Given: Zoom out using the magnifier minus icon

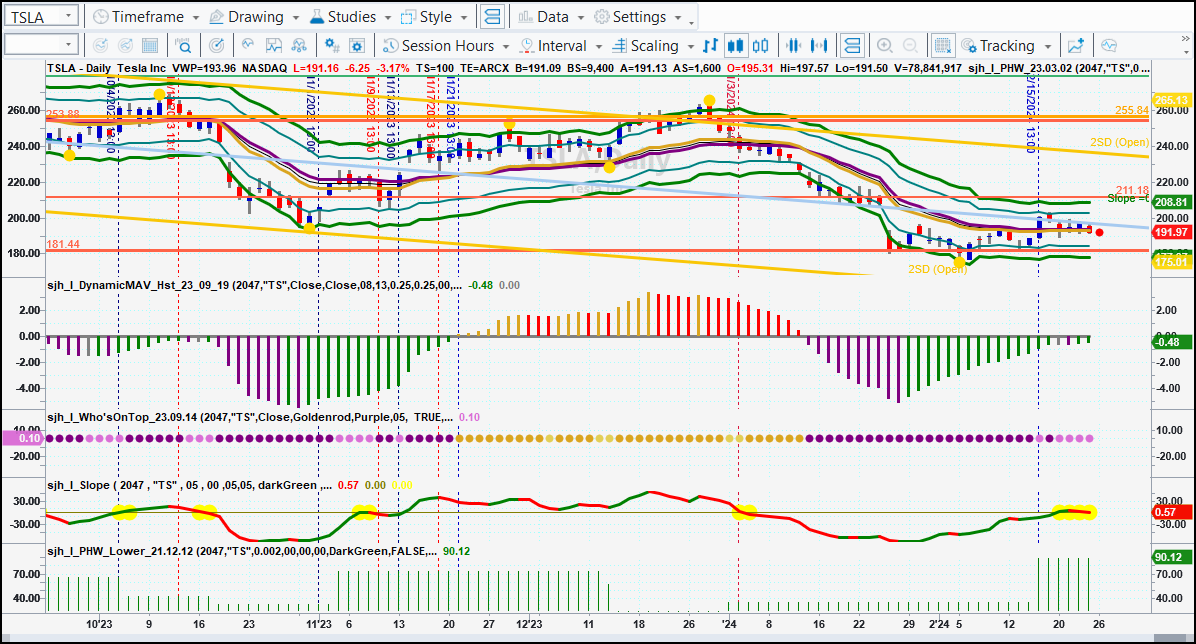Looking at the screenshot, I should (910, 46).
